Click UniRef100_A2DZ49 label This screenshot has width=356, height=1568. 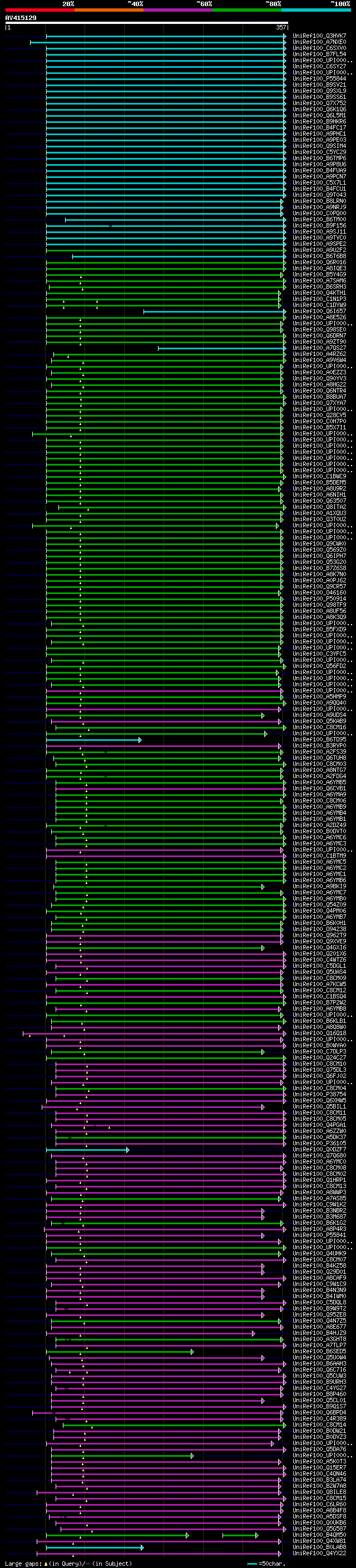point(319,825)
